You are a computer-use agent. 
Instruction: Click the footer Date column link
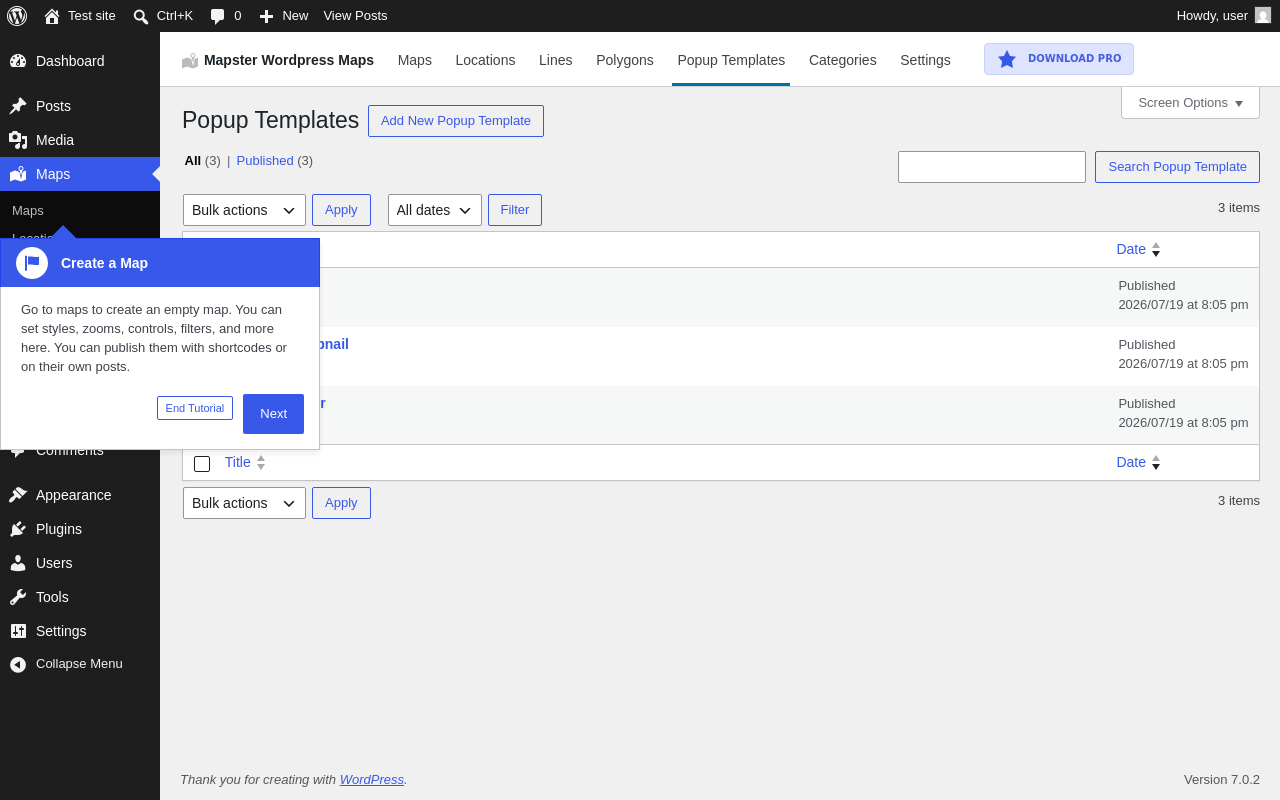(x=1131, y=462)
